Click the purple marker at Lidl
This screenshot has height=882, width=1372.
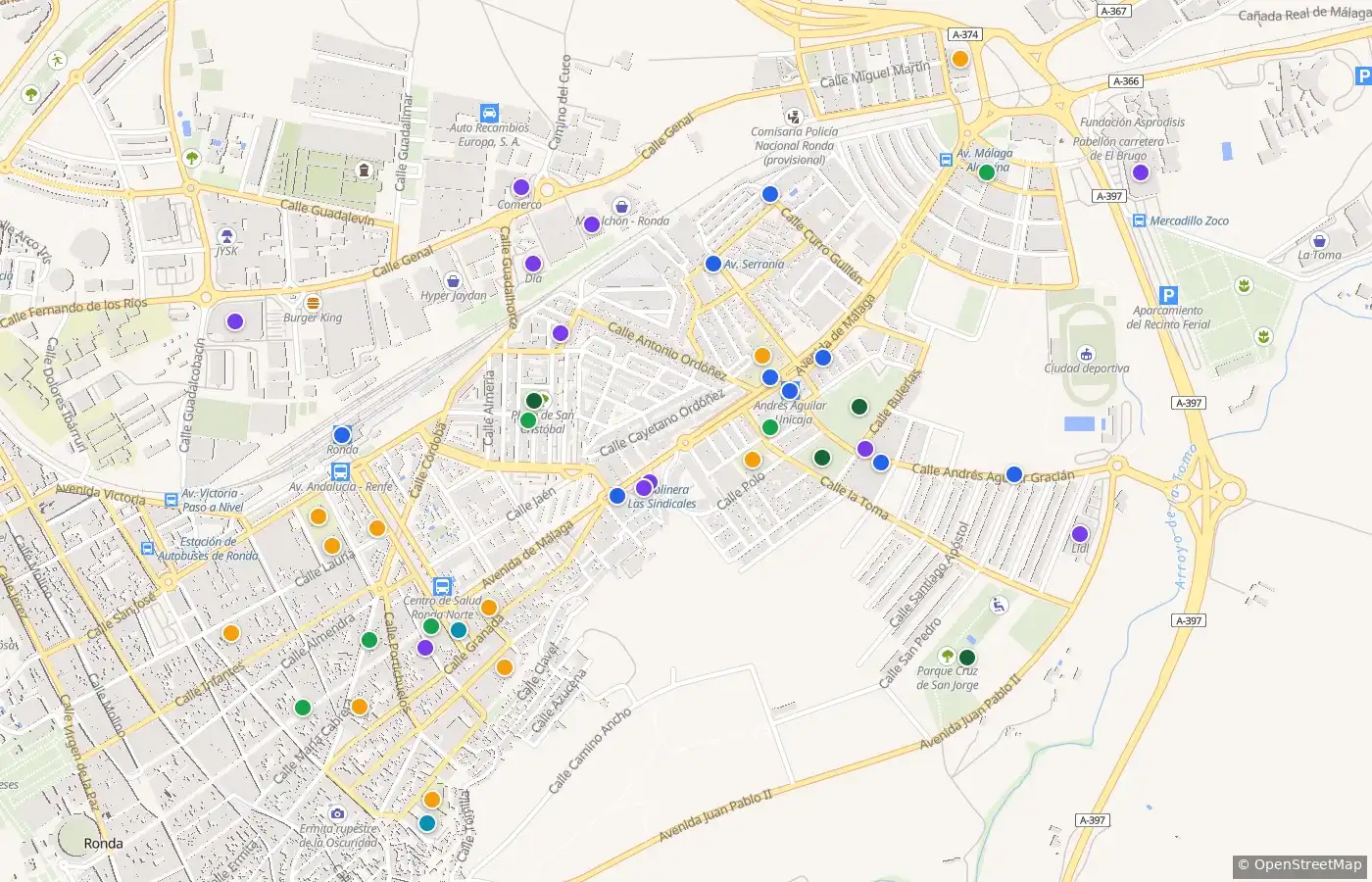(1080, 534)
